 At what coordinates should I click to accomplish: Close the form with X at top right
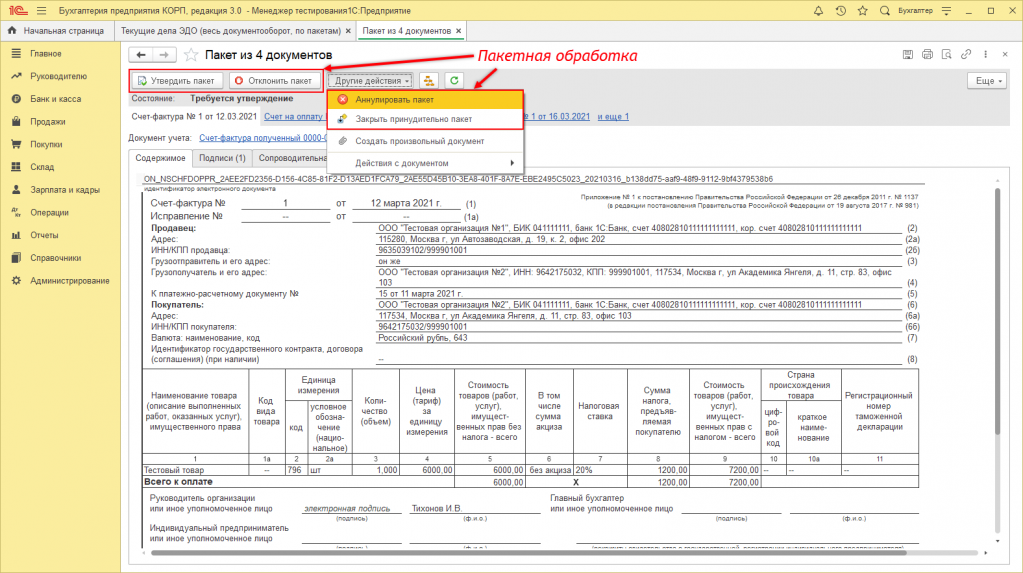(x=1005, y=55)
